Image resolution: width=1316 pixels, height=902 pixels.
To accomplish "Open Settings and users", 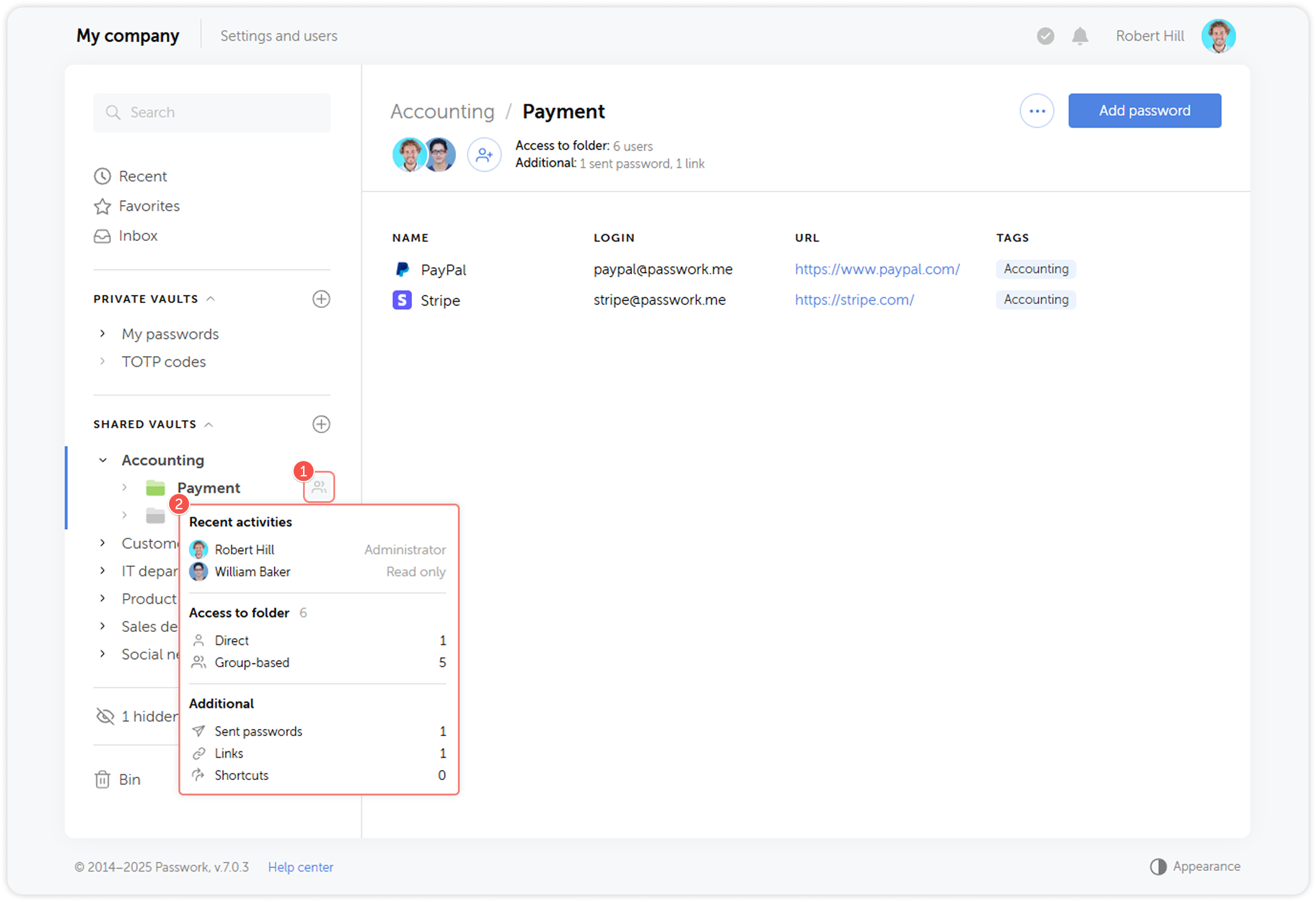I will click(x=278, y=36).
